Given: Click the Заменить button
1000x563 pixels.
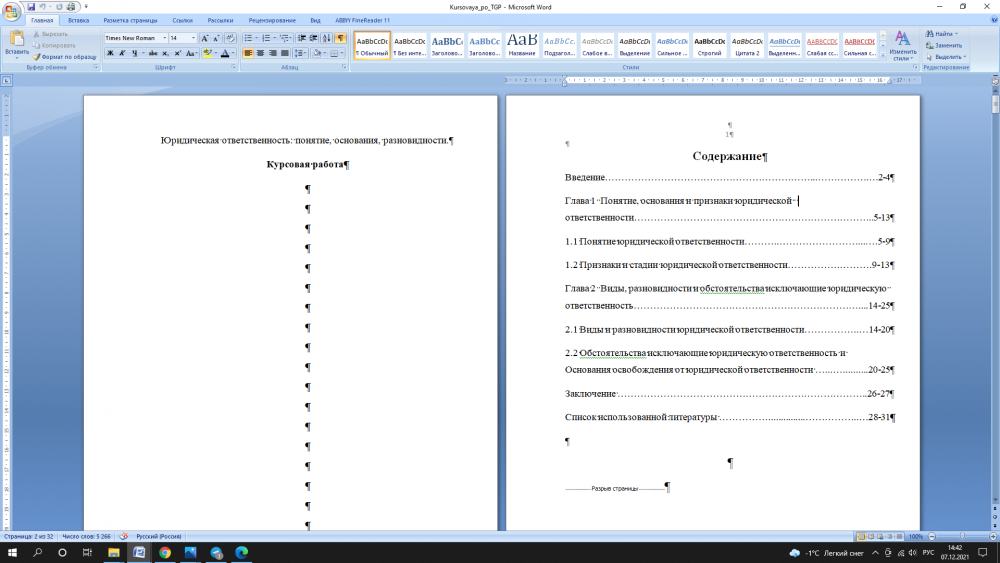Looking at the screenshot, I should tap(946, 45).
